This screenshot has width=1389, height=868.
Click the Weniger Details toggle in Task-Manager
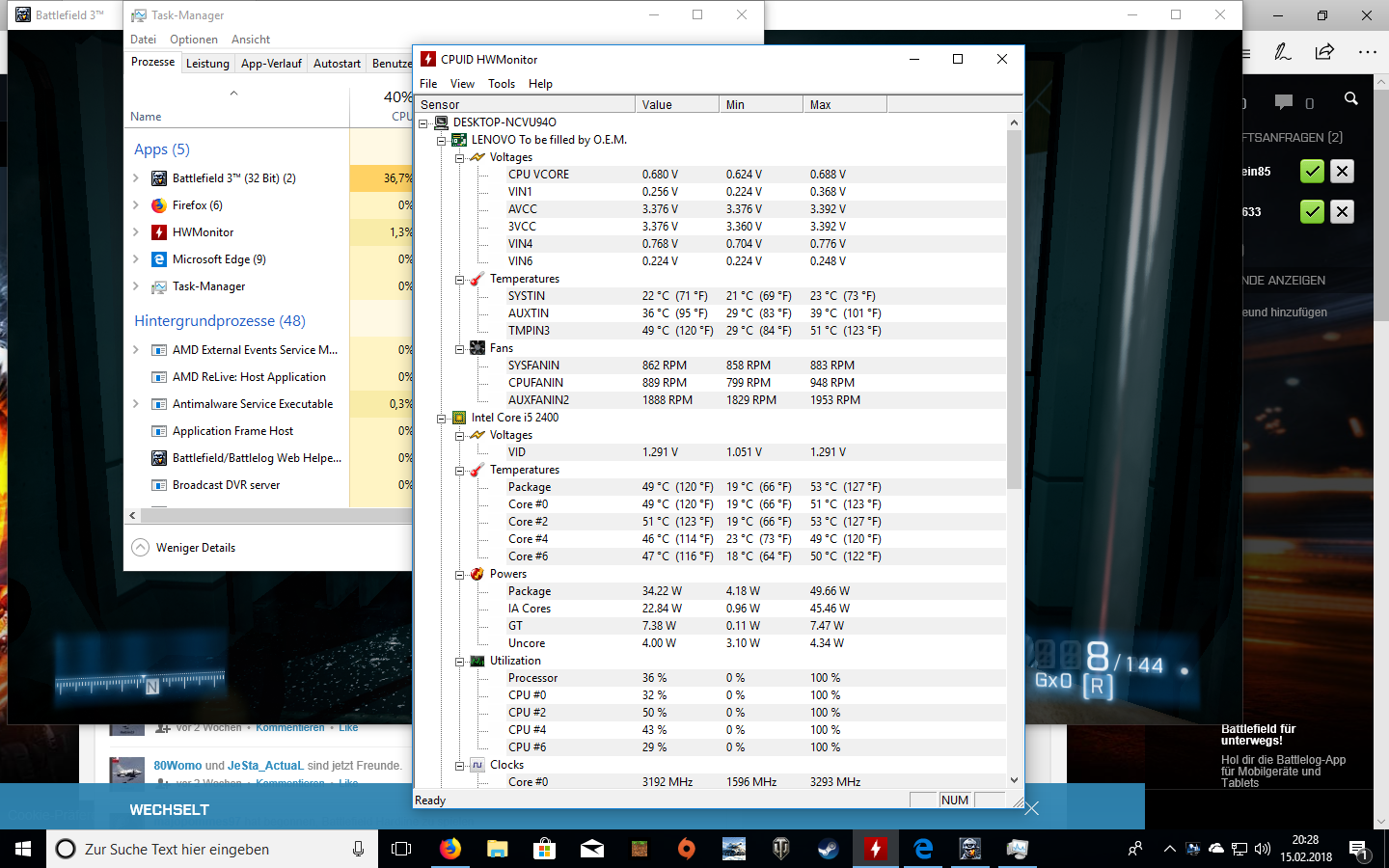point(183,548)
